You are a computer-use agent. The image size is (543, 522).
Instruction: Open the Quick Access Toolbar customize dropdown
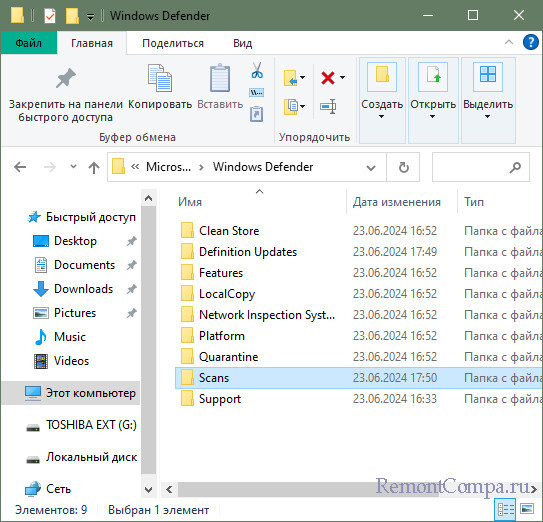(90, 17)
